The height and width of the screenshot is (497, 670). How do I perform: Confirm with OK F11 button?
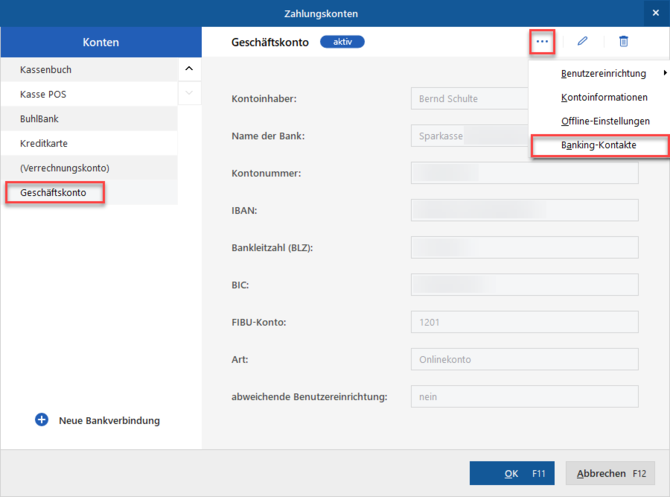512,473
